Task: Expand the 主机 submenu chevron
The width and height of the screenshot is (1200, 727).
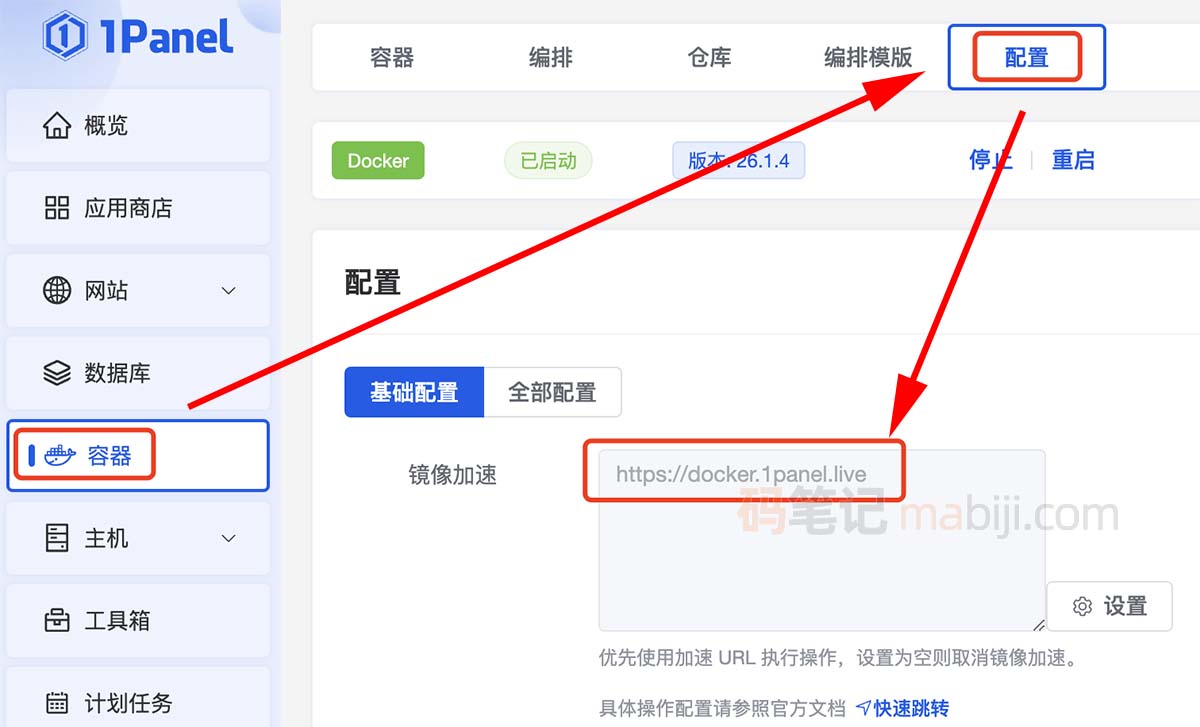Action: (228, 538)
